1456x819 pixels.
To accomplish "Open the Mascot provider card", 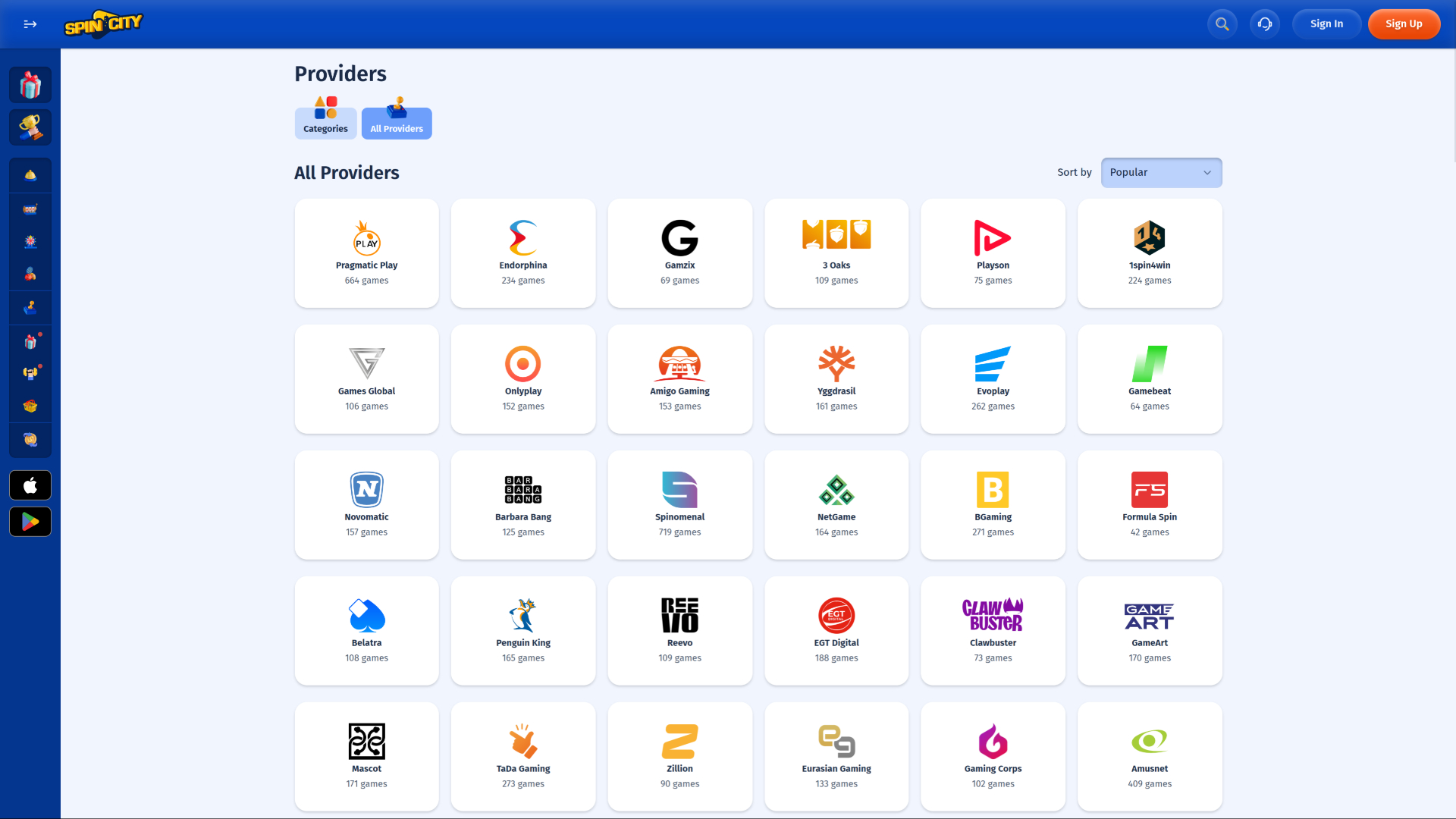I will click(x=367, y=757).
